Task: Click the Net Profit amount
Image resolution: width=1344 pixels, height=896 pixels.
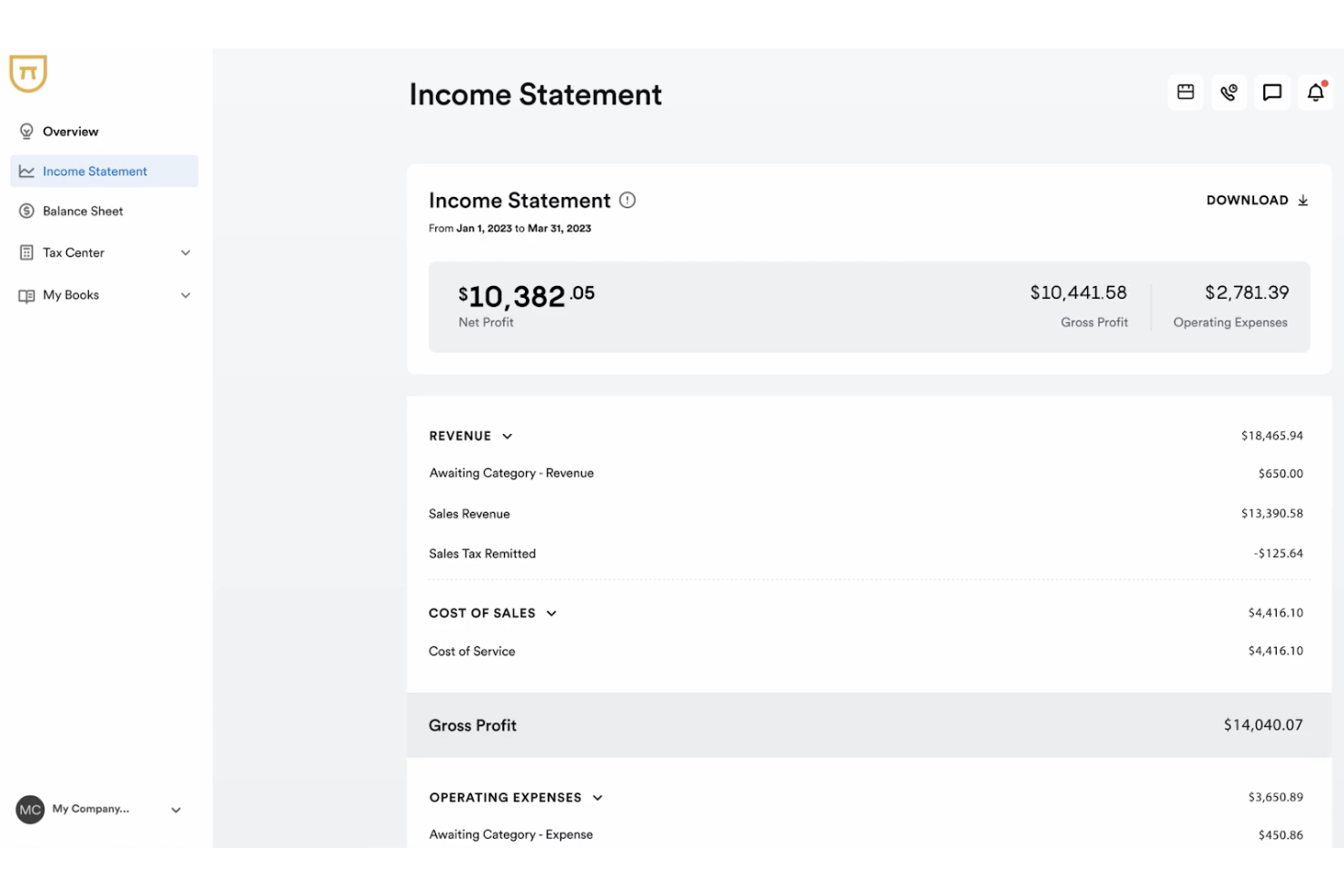Action: pos(527,294)
